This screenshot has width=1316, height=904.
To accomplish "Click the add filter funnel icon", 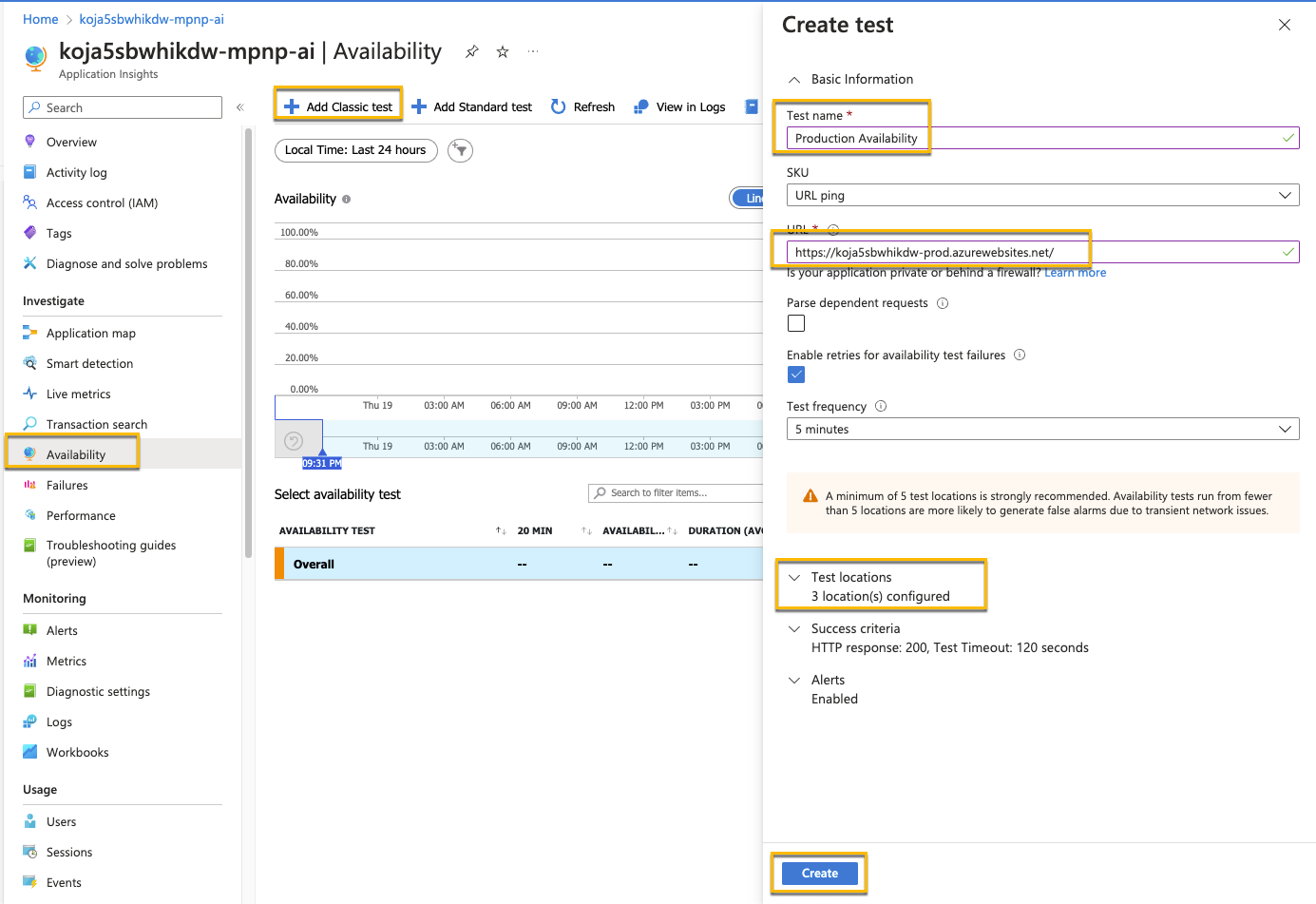I will coord(461,150).
